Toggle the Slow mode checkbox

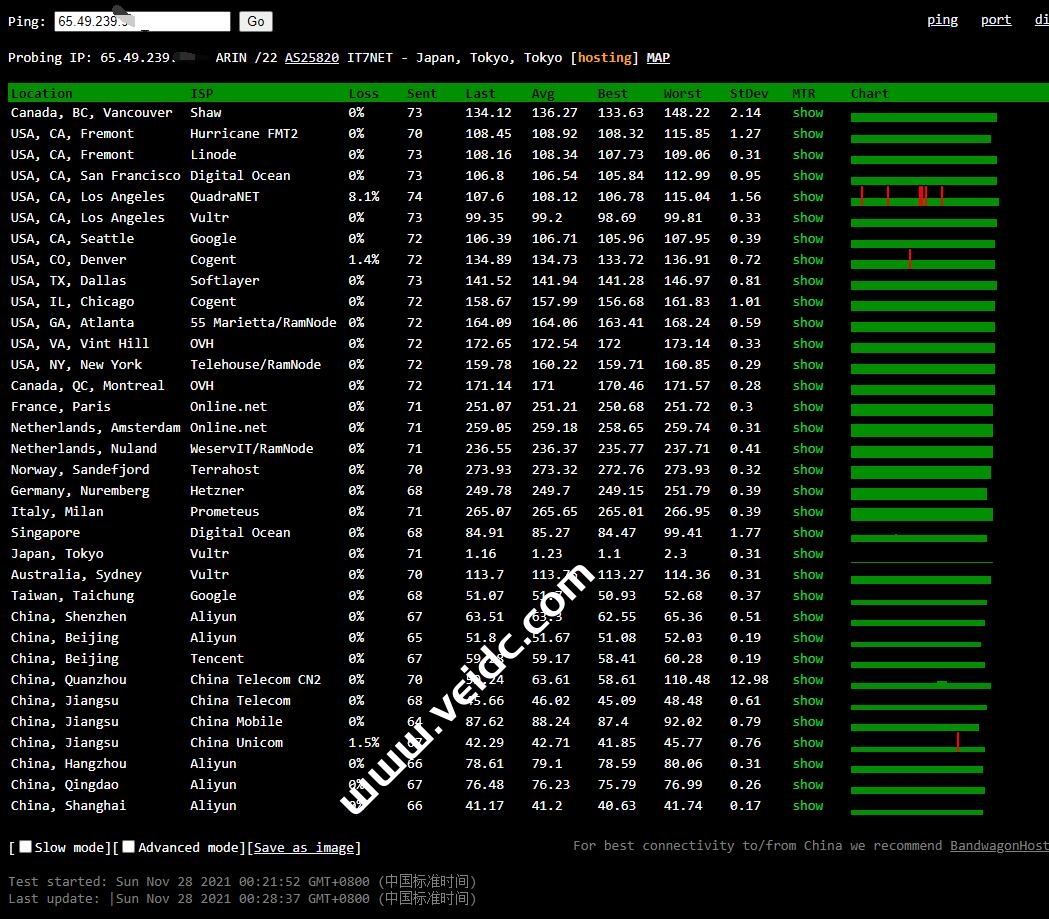click(25, 846)
